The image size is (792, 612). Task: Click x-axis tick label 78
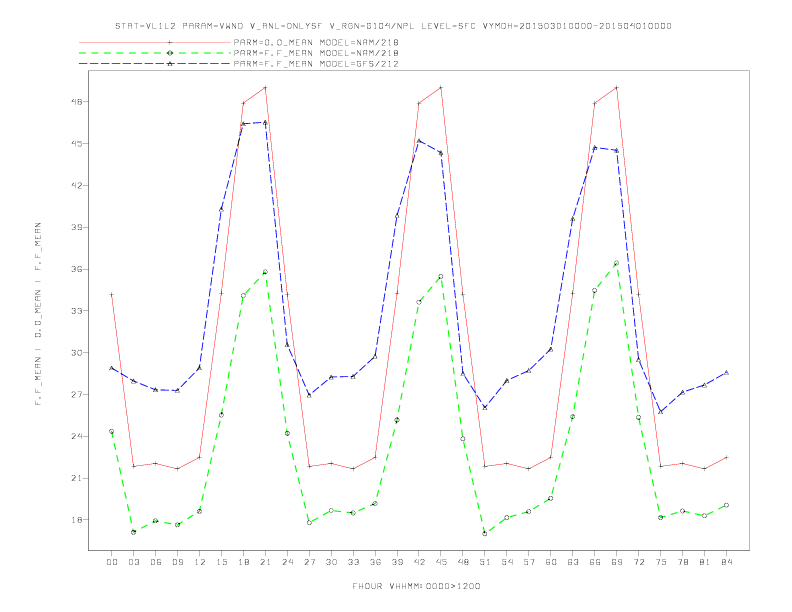click(x=683, y=562)
